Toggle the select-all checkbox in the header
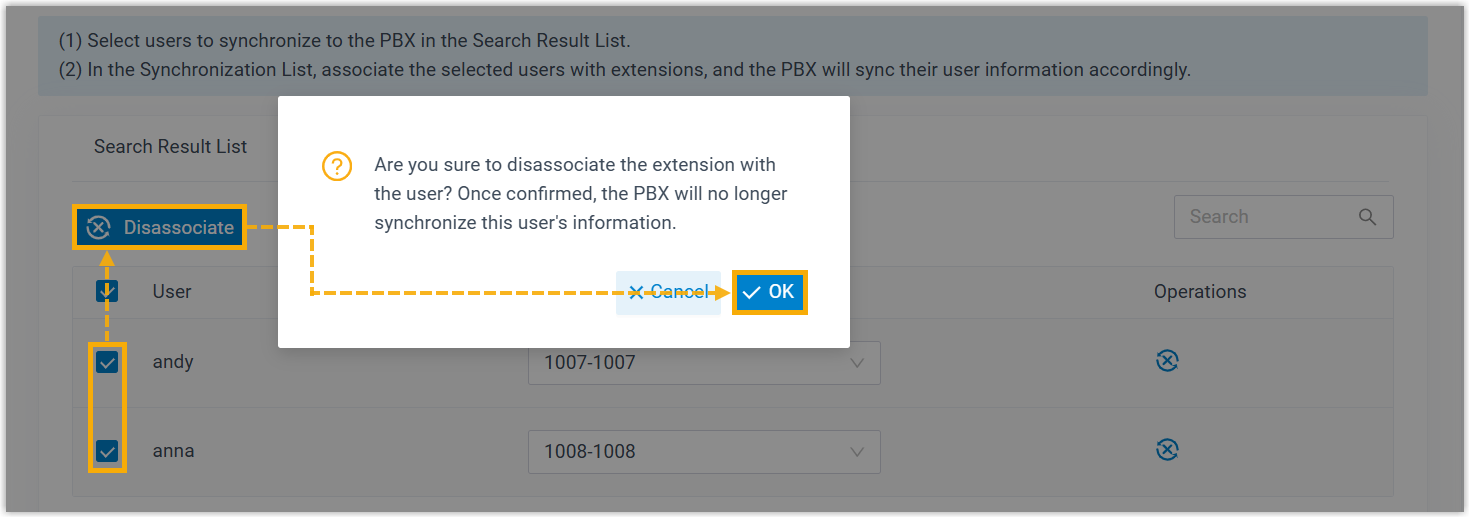 click(107, 291)
